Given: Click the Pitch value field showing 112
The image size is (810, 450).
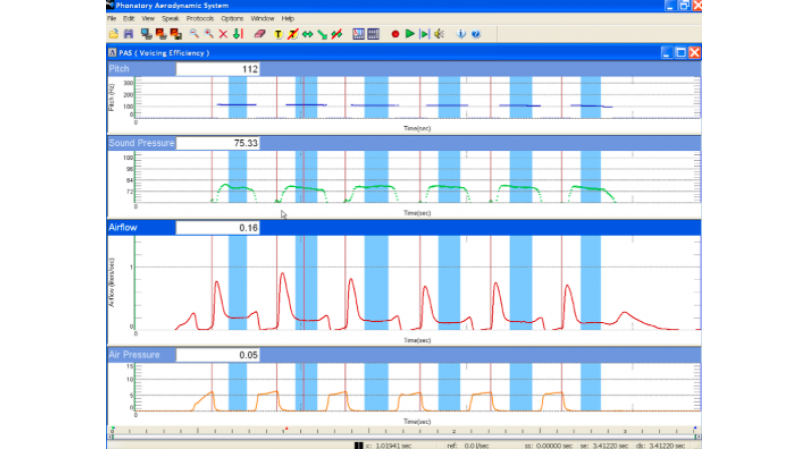Looking at the screenshot, I should pos(218,69).
